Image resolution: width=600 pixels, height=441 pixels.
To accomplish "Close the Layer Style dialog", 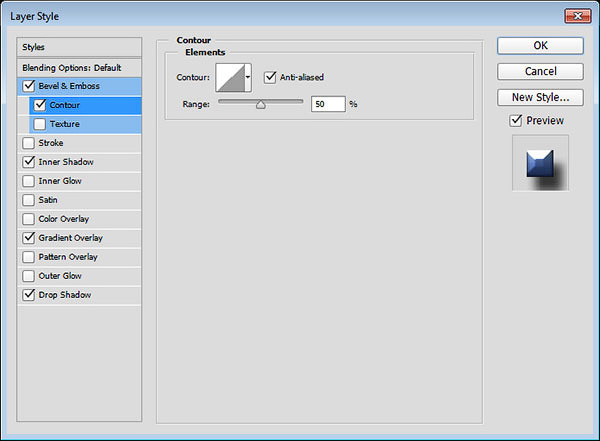I will 577,16.
